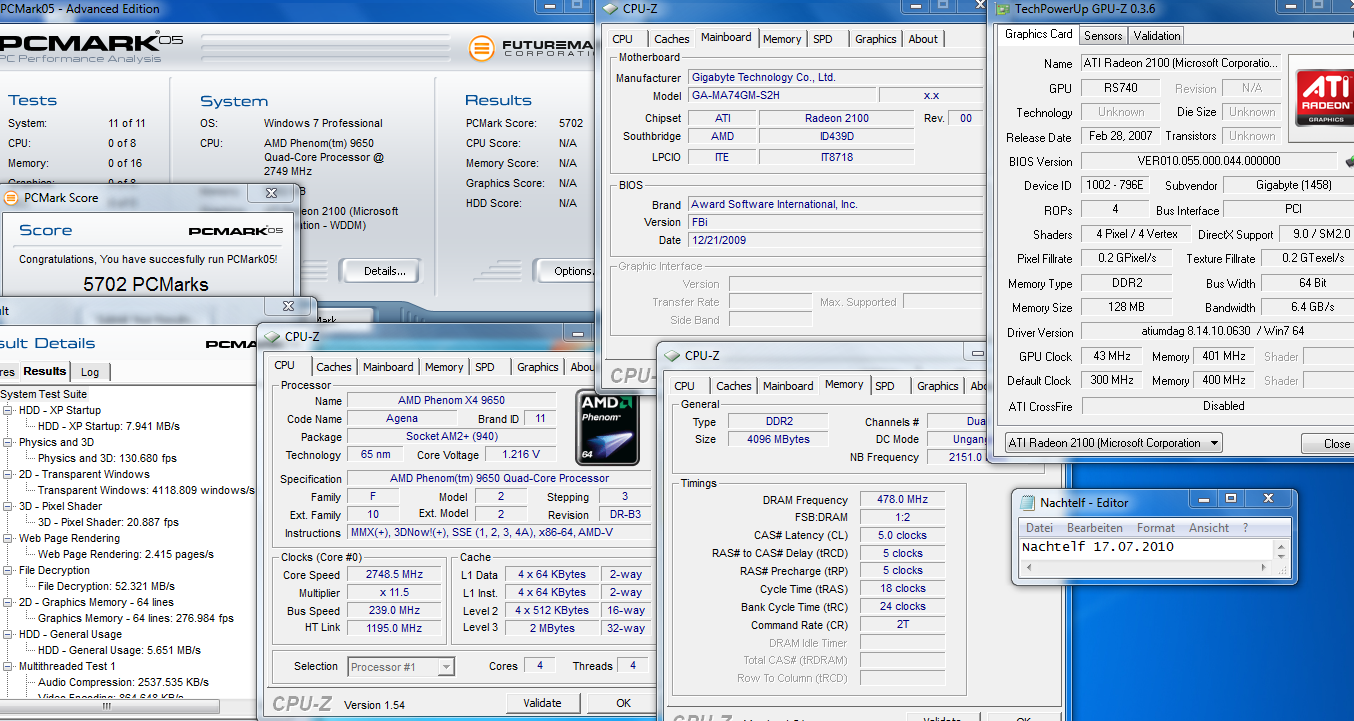Click the ATI Radeon logo in GPU-Z

coord(1323,97)
